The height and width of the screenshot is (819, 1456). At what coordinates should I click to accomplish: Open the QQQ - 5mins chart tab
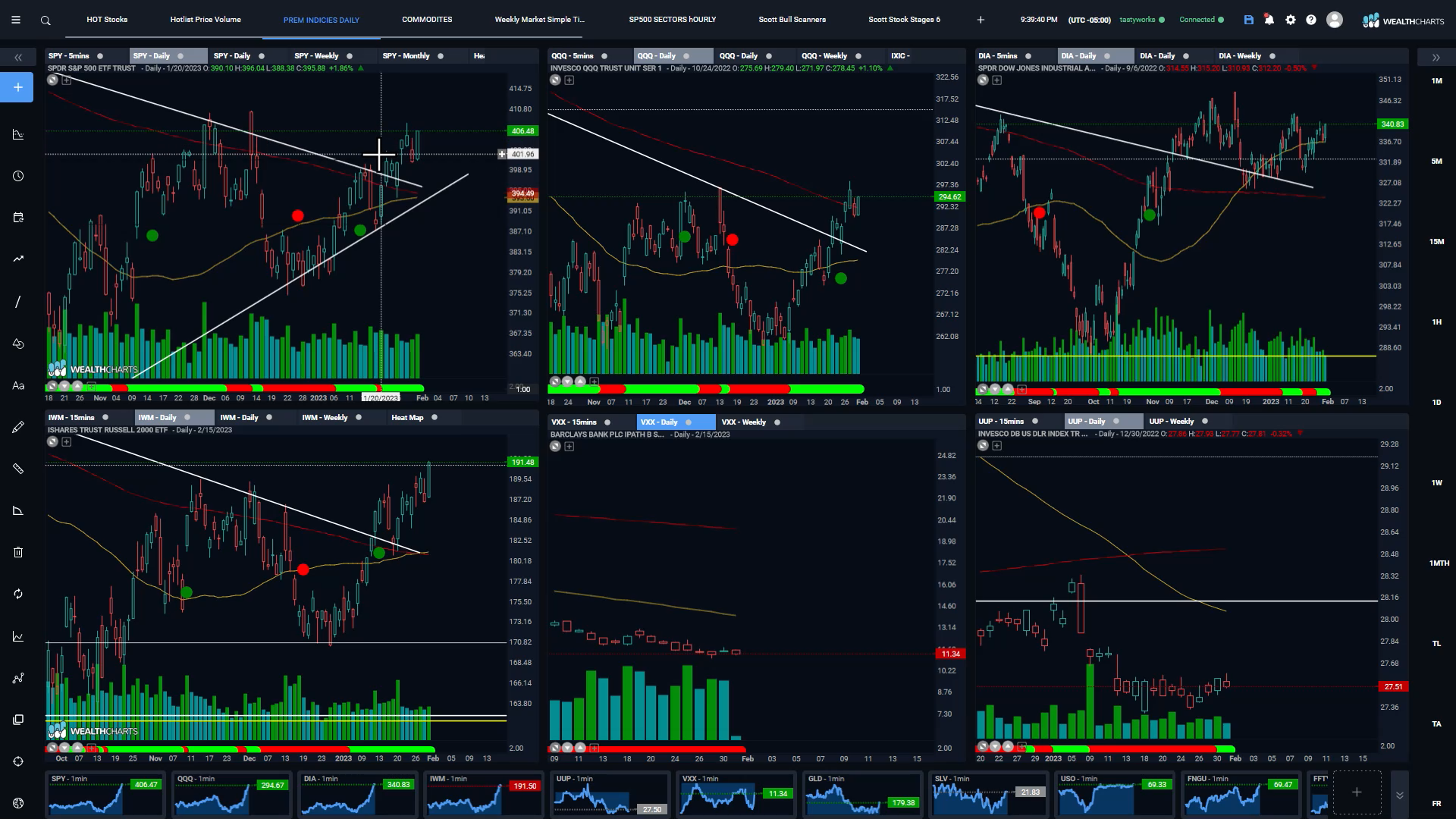tap(573, 56)
